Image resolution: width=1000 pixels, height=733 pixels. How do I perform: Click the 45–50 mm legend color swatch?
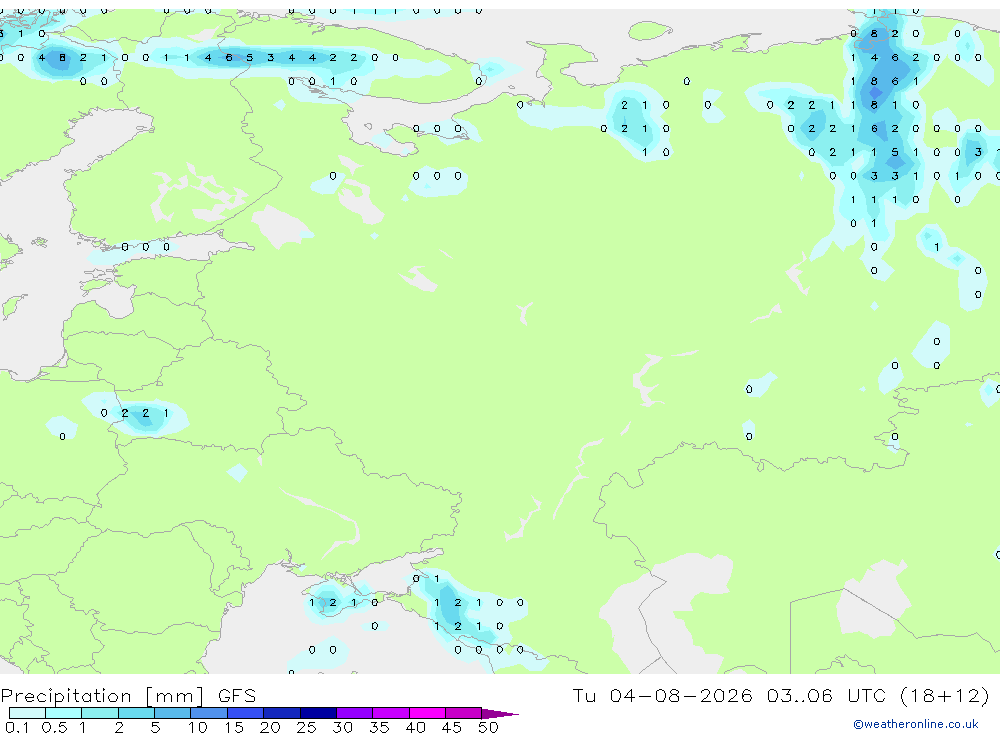point(464,713)
